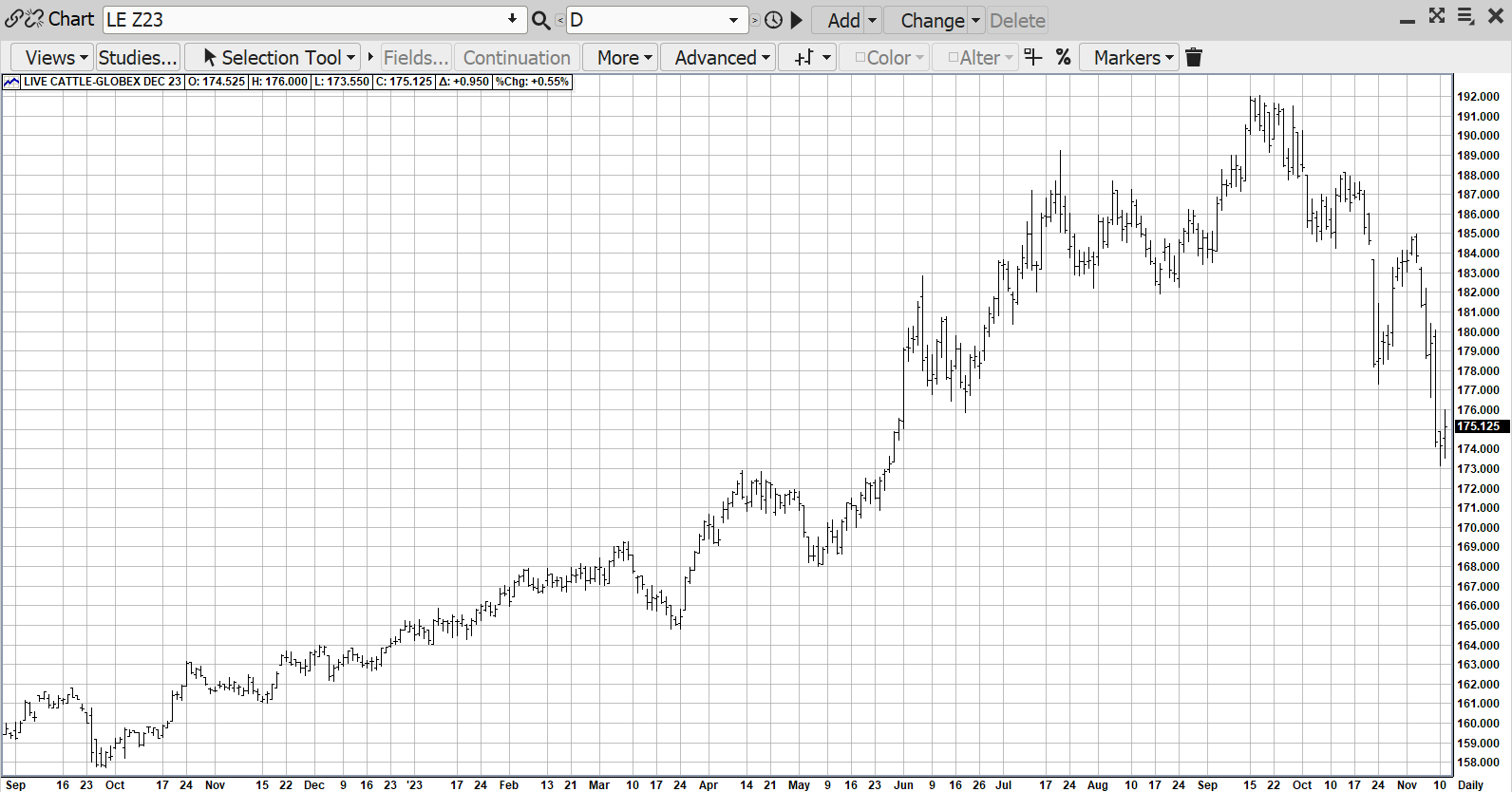
Task: Open the Markers dropdown
Action: (1128, 58)
